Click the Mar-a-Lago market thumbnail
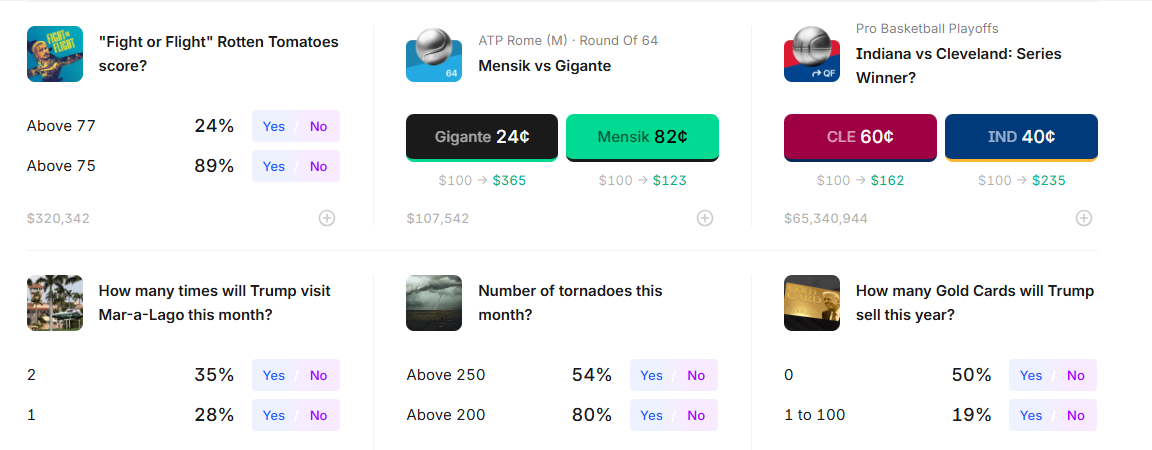 click(x=55, y=303)
